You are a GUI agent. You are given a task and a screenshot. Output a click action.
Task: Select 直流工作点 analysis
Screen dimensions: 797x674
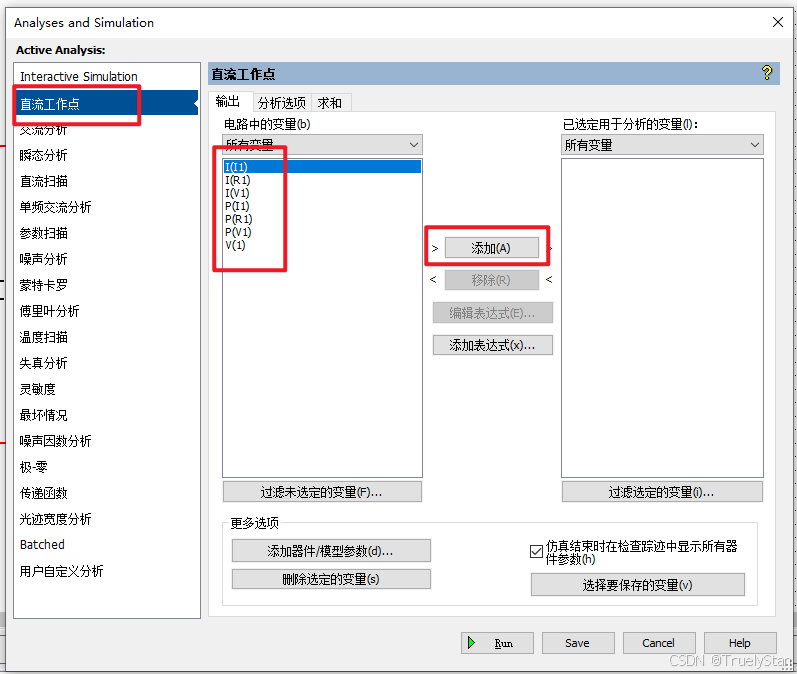106,103
